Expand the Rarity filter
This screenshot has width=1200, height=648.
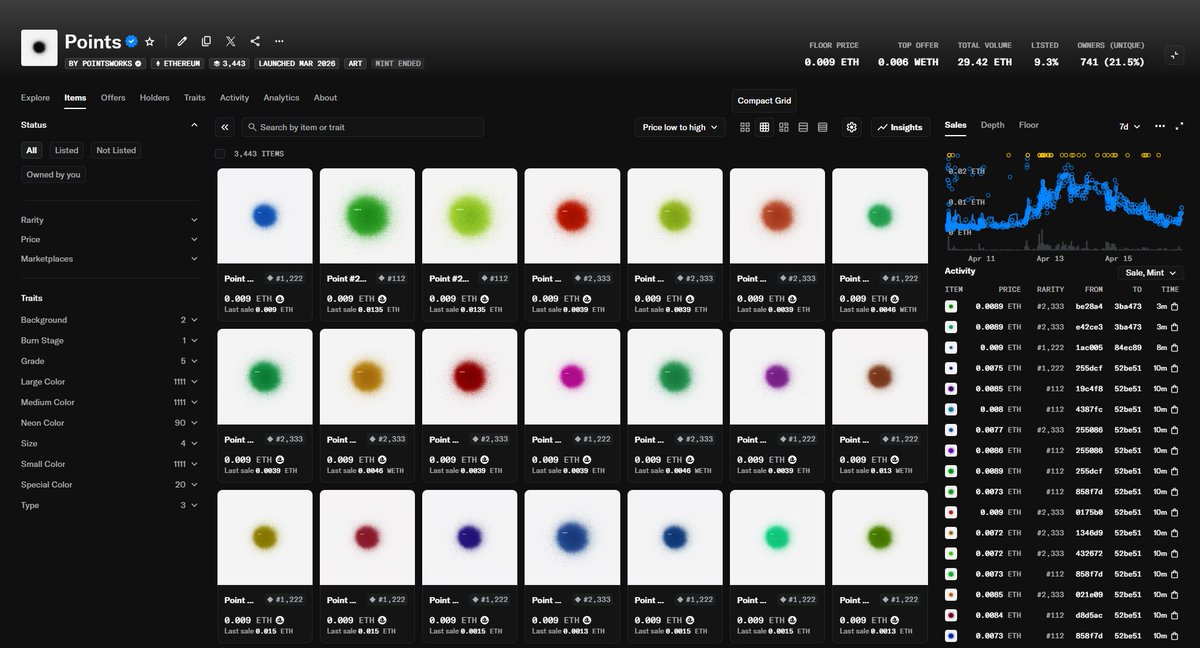(110, 220)
